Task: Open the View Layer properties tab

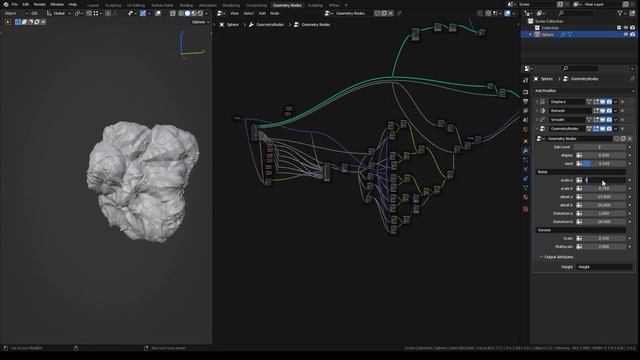Action: click(x=525, y=111)
